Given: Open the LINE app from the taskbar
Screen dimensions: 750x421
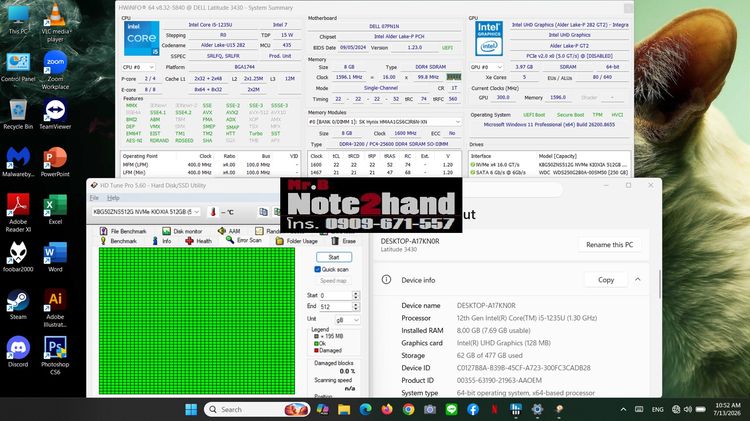Looking at the screenshot, I should [x=451, y=410].
